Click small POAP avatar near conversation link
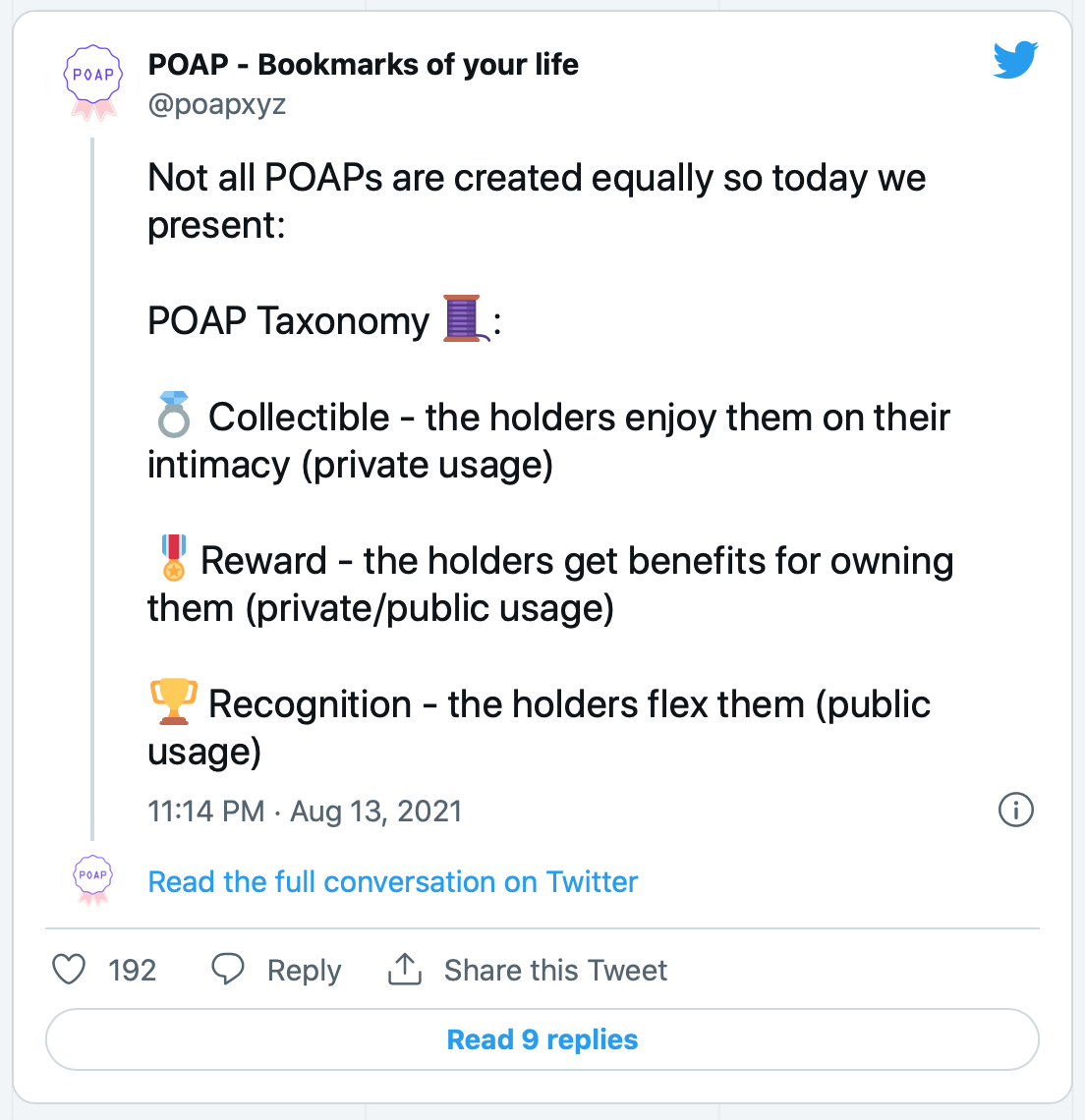This screenshot has width=1085, height=1120. pyautogui.click(x=93, y=880)
